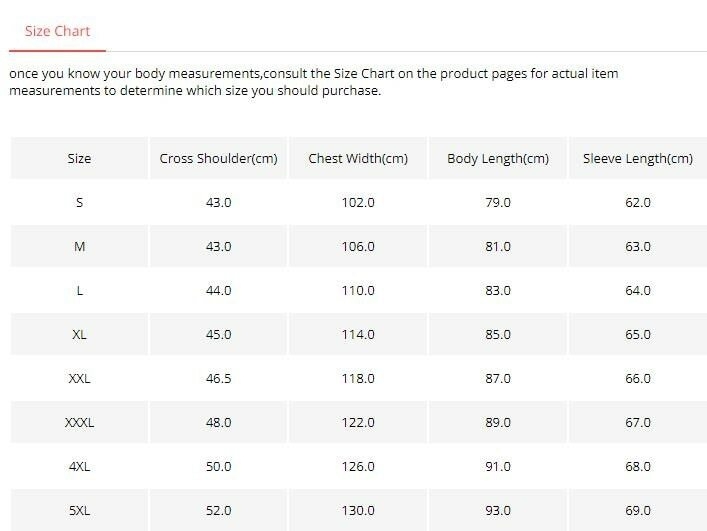Image resolution: width=707 pixels, height=531 pixels.
Task: Click the 4XL size row label
Action: click(79, 467)
